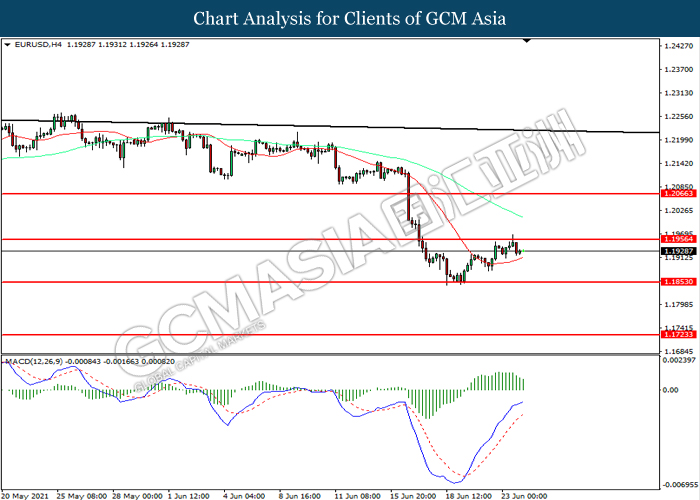Click the title Chart Analysis for Clients of GCM Asia
The image size is (700, 500).
(x=350, y=18)
